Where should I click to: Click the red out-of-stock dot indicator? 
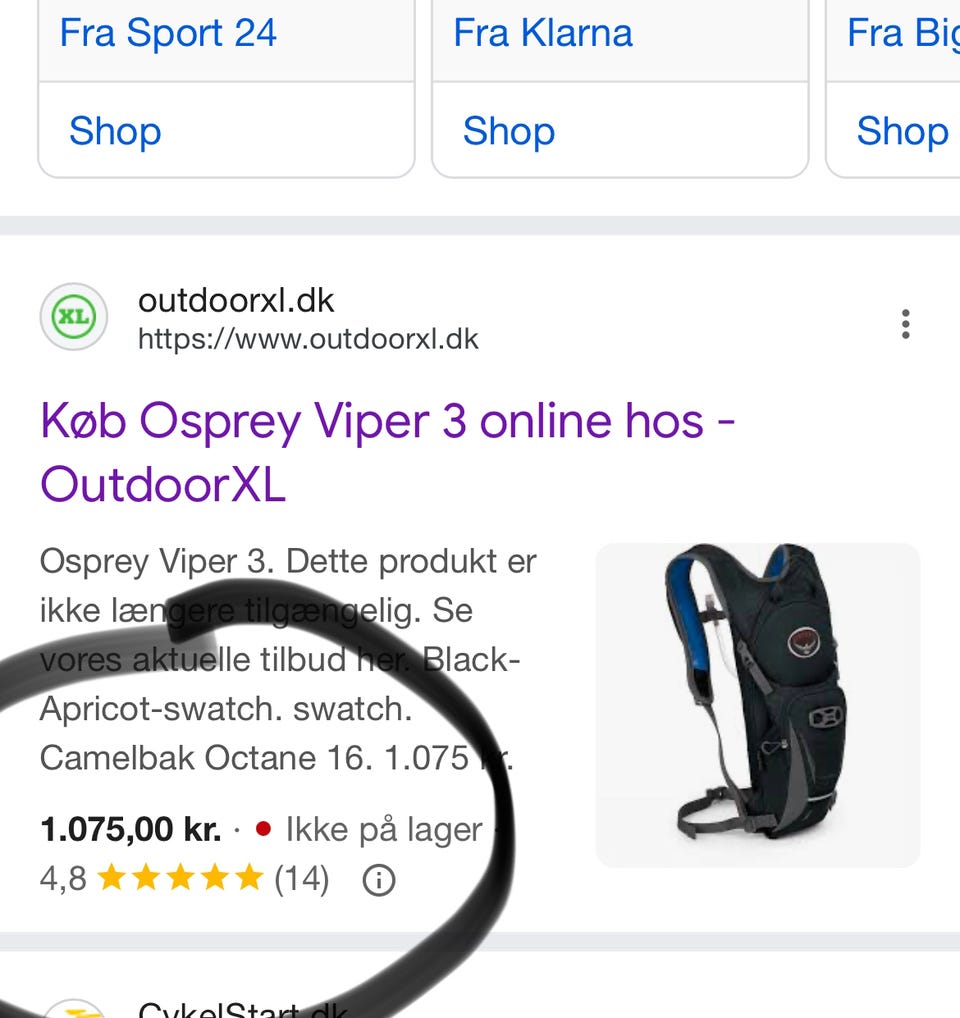263,829
